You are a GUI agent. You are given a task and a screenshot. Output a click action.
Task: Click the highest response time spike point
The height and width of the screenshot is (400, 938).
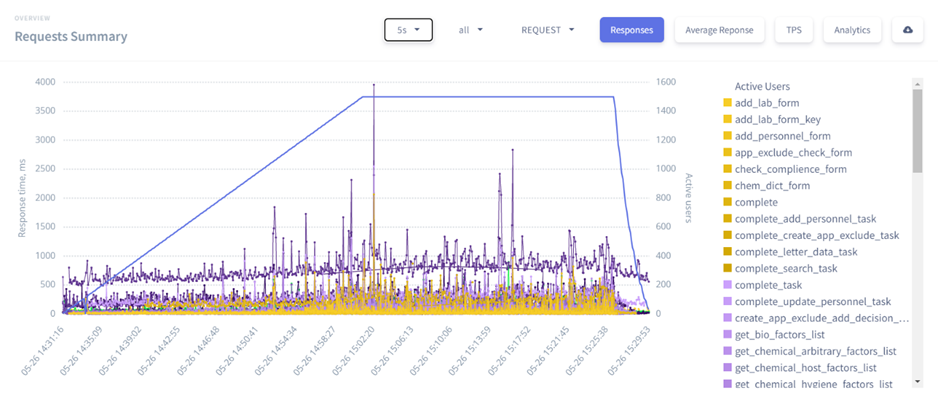point(374,85)
